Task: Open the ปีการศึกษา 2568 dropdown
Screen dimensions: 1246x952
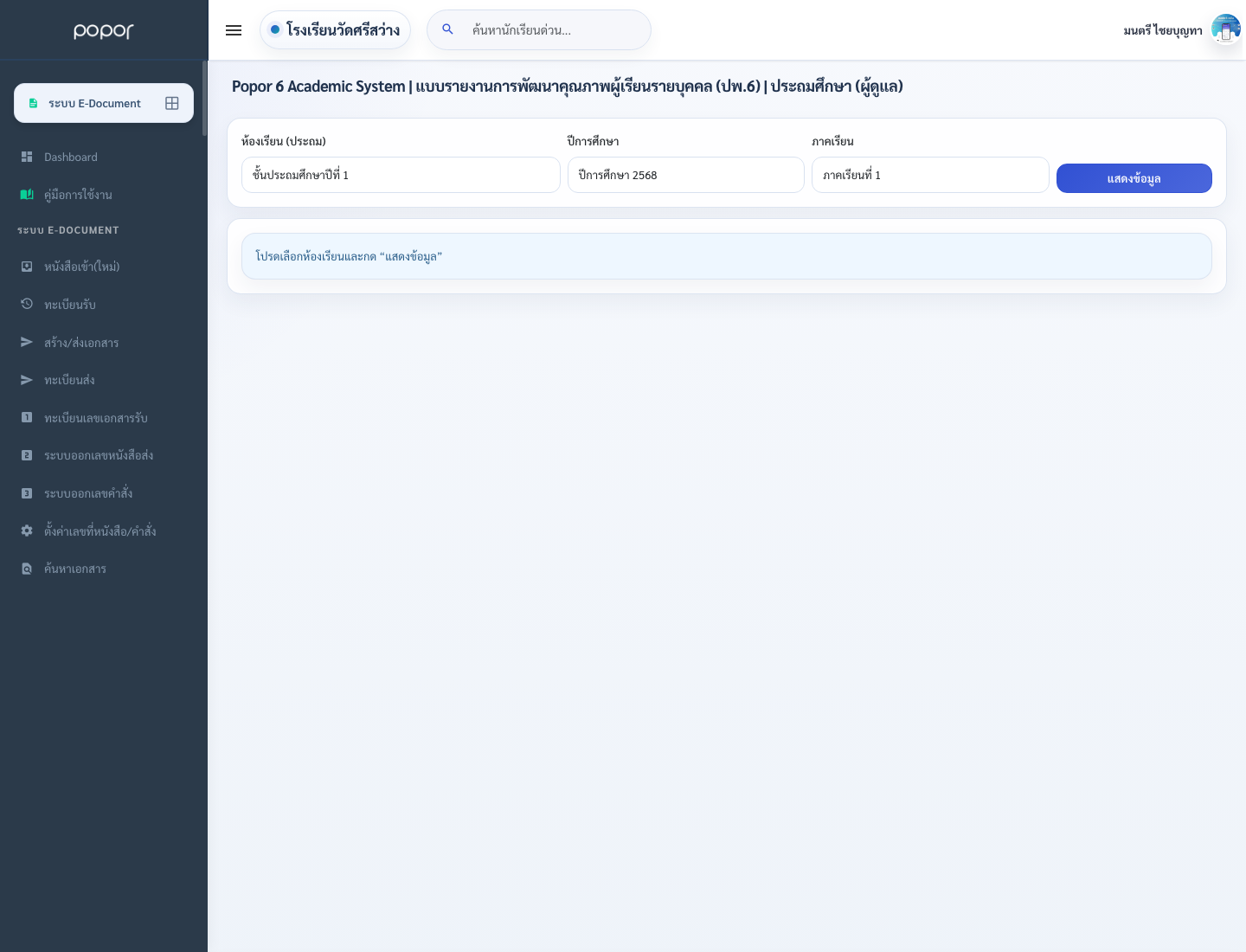Action: [x=686, y=175]
